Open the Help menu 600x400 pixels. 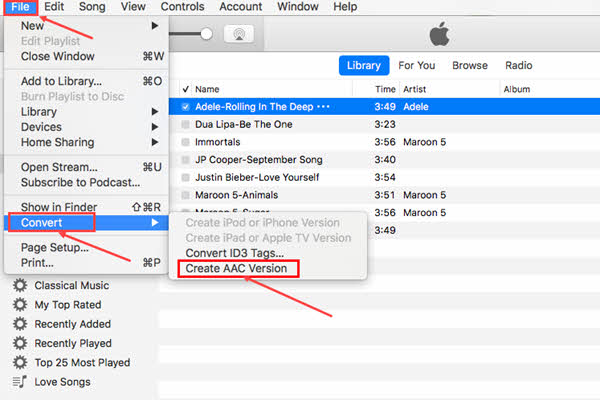pos(345,7)
